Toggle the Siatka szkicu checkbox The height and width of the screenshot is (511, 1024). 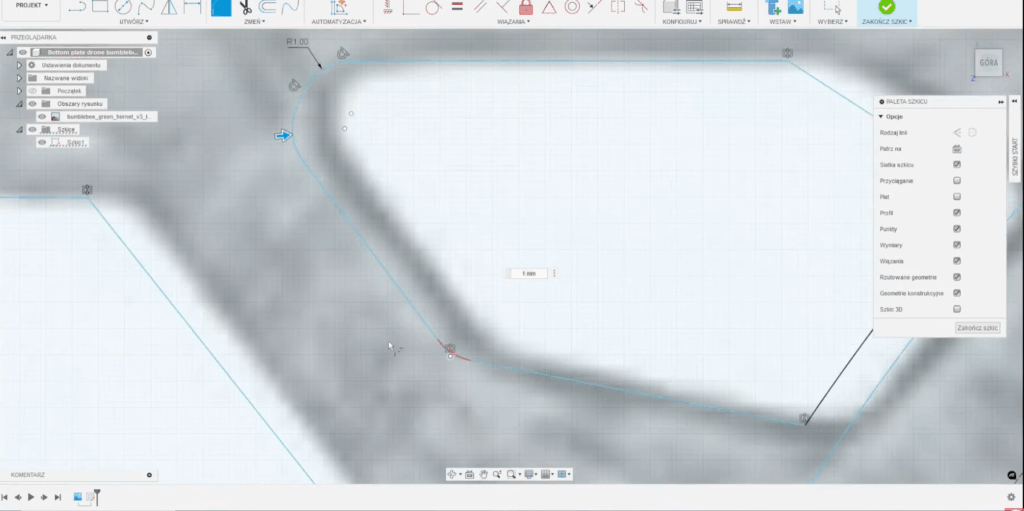click(x=957, y=164)
